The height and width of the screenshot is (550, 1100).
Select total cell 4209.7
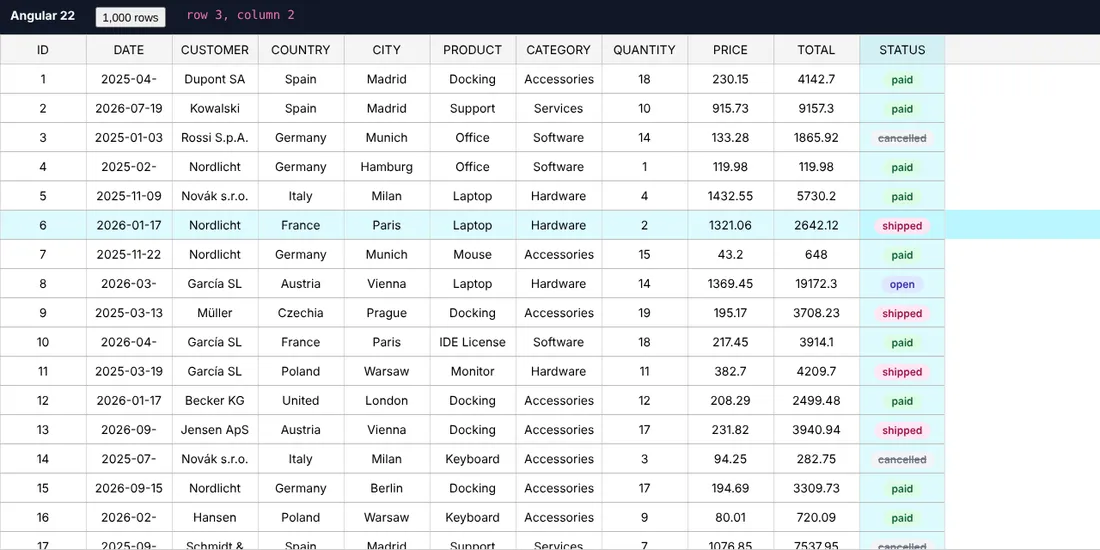pyautogui.click(x=817, y=372)
